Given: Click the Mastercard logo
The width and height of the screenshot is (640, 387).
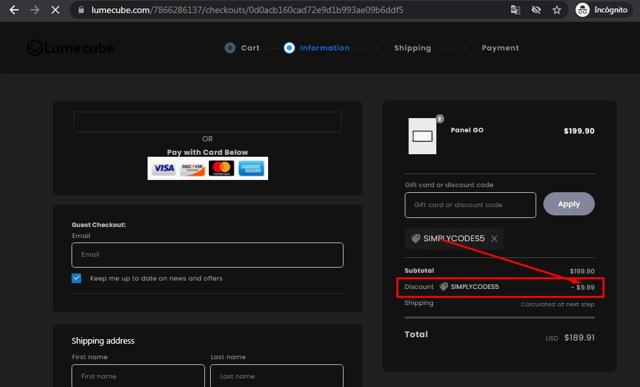Looking at the screenshot, I should [221, 168].
